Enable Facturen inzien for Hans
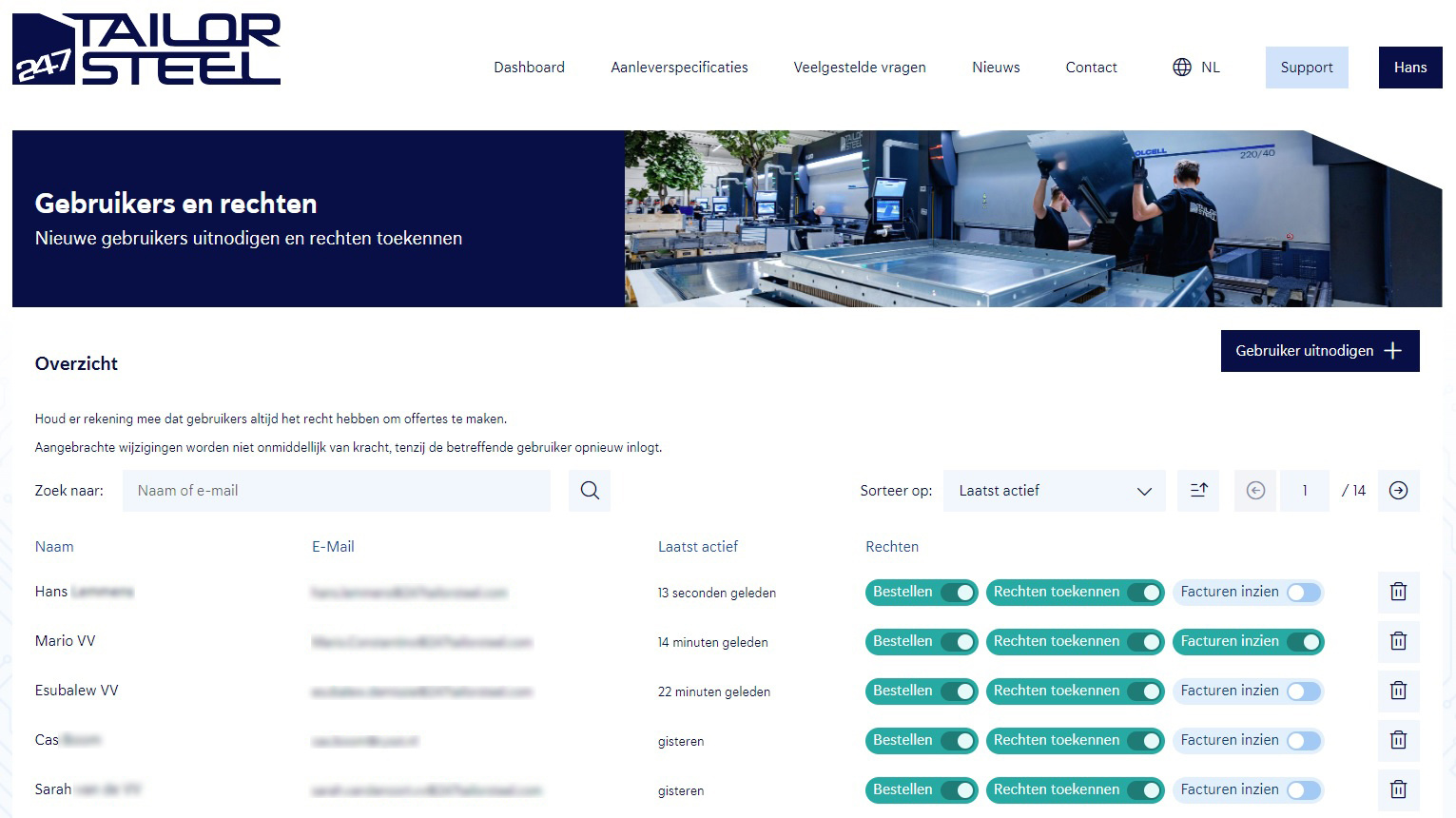 tap(1303, 593)
